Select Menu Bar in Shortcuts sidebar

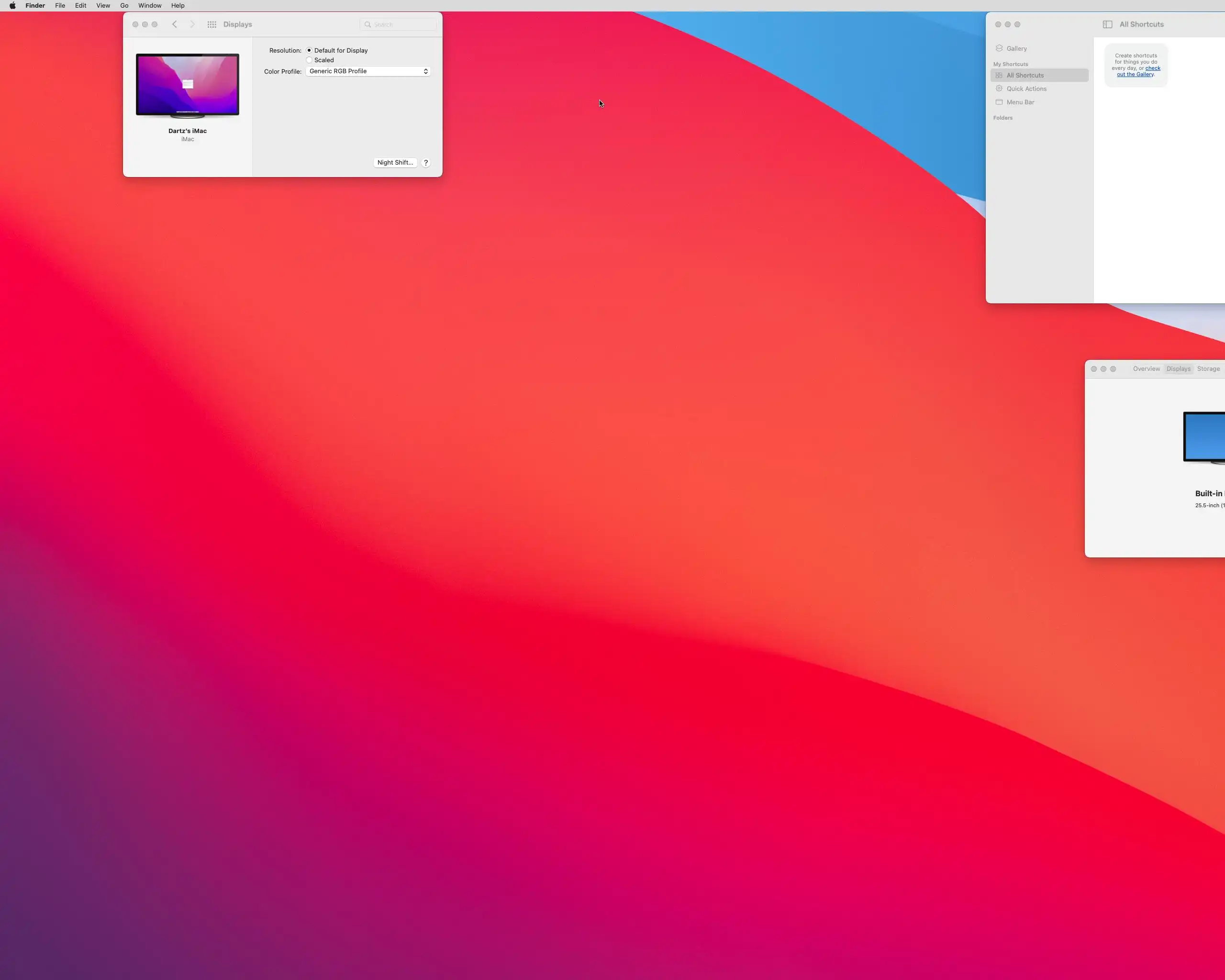(x=1020, y=102)
